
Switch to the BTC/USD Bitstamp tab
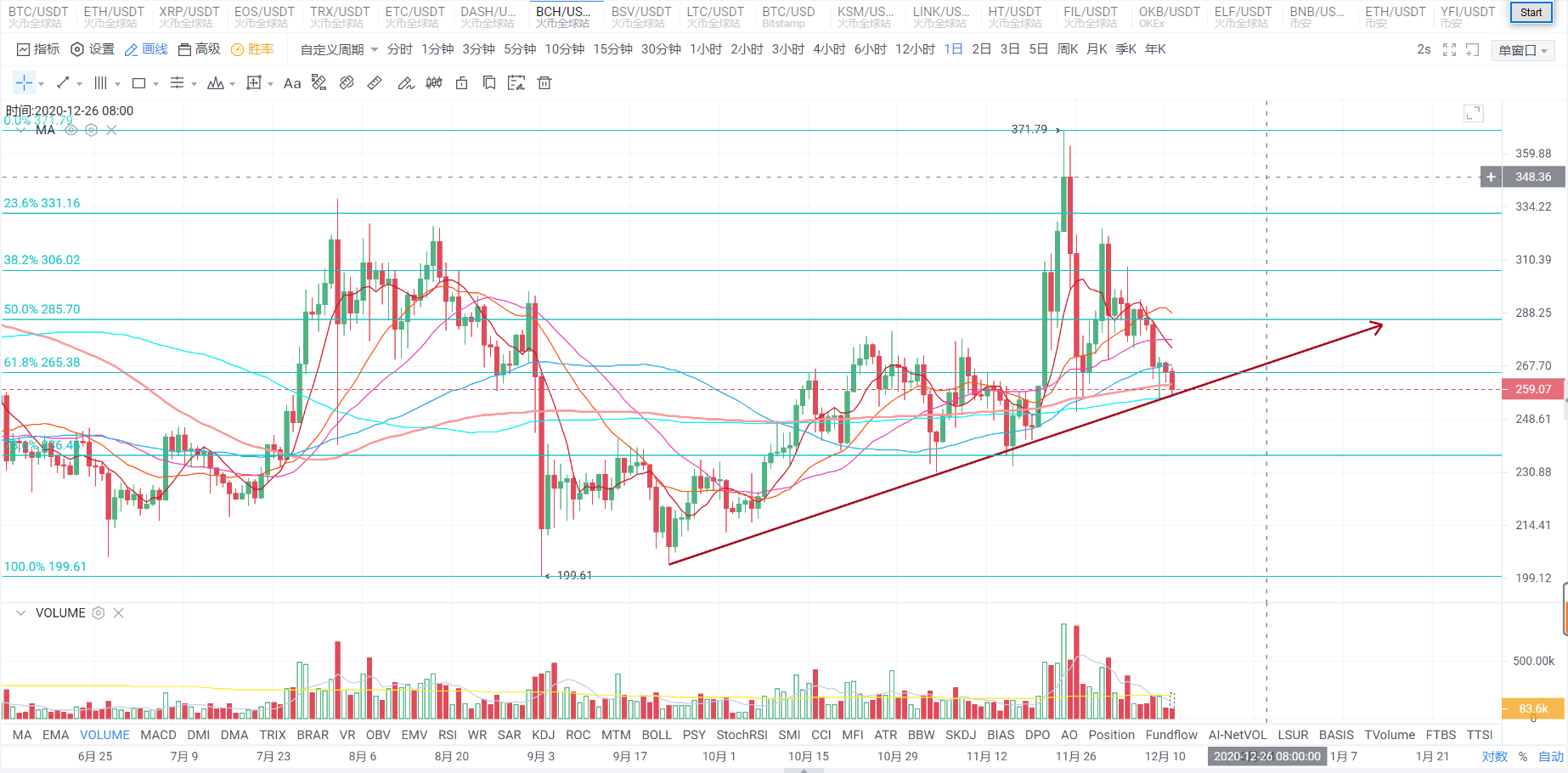point(788,16)
